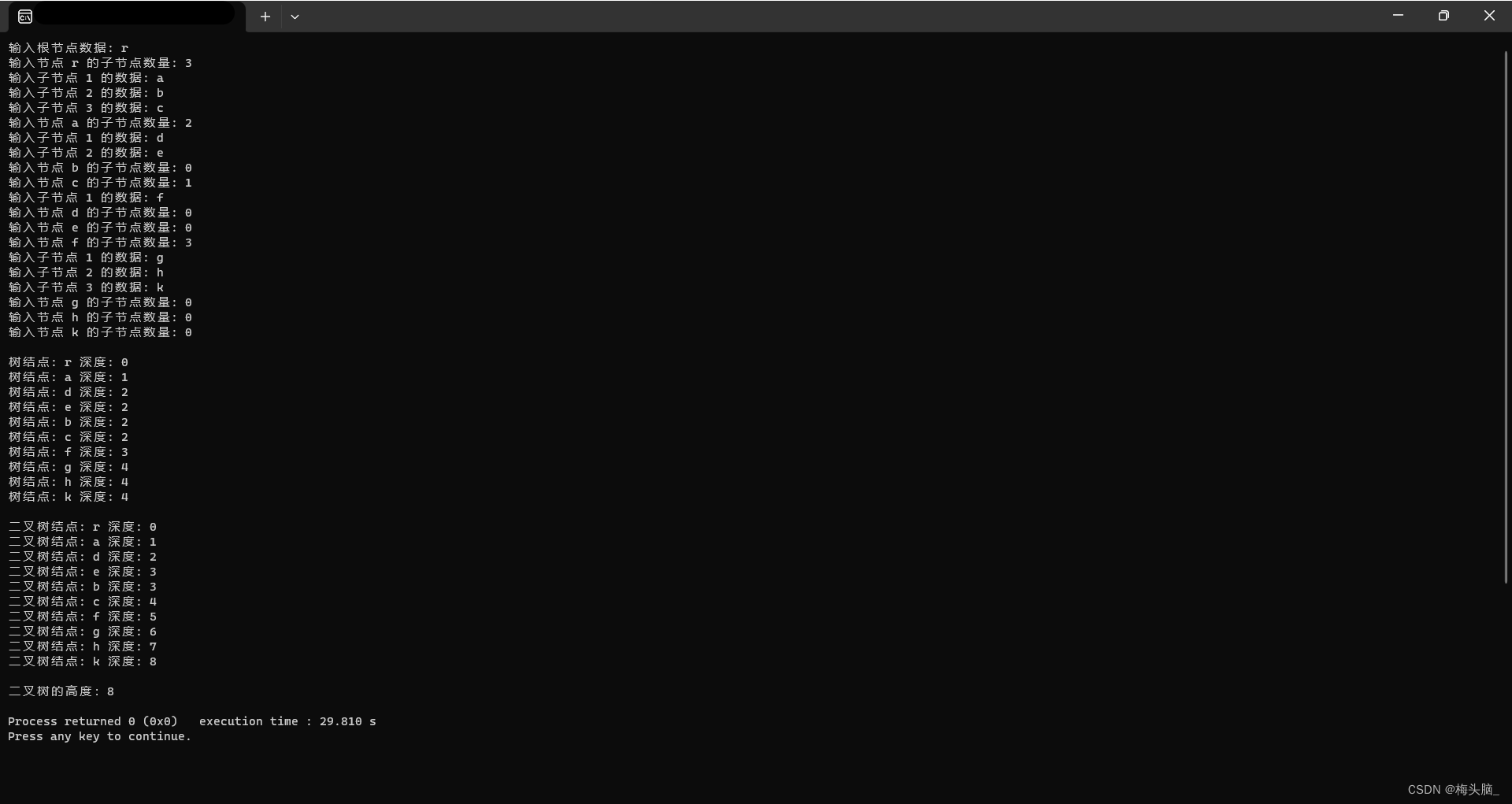The image size is (1512, 804).
Task: Open a new terminal tab with plus
Action: pos(265,17)
